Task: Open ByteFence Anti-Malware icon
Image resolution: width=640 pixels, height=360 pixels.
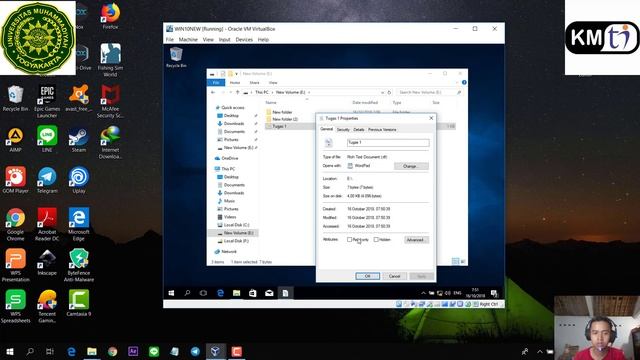Action: [79, 265]
